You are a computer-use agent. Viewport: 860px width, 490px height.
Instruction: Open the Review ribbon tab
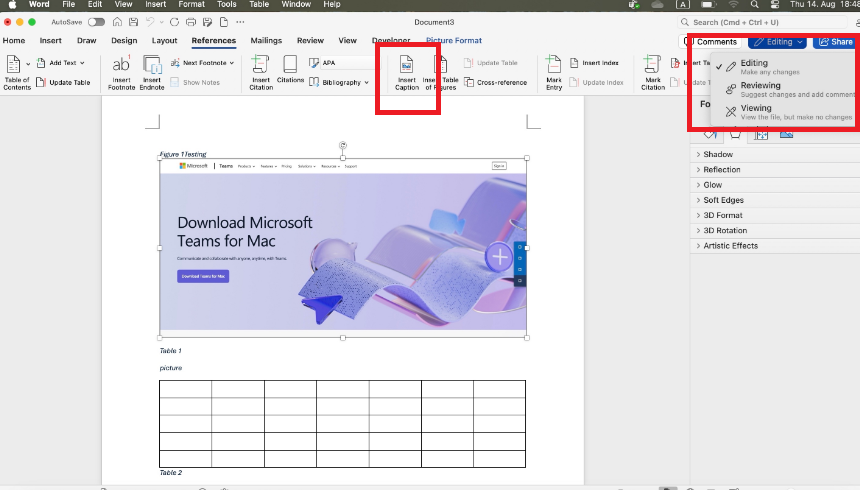310,41
